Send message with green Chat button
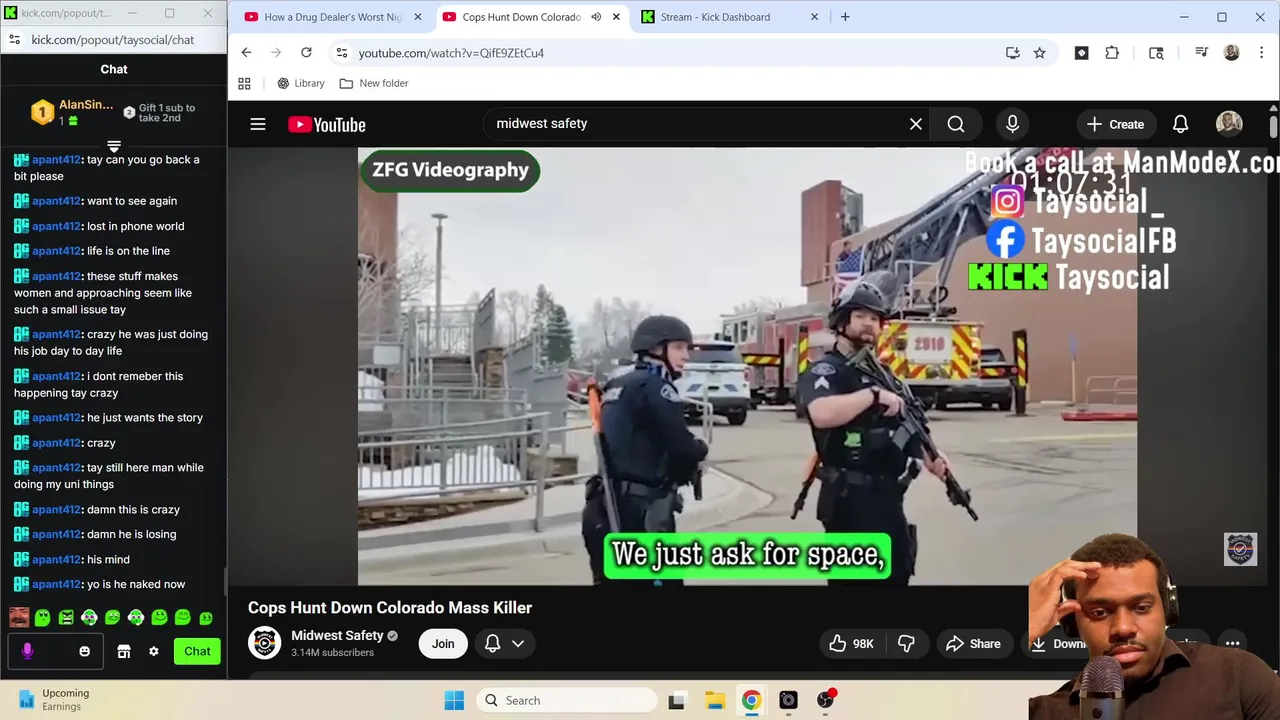This screenshot has height=720, width=1280. point(197,652)
